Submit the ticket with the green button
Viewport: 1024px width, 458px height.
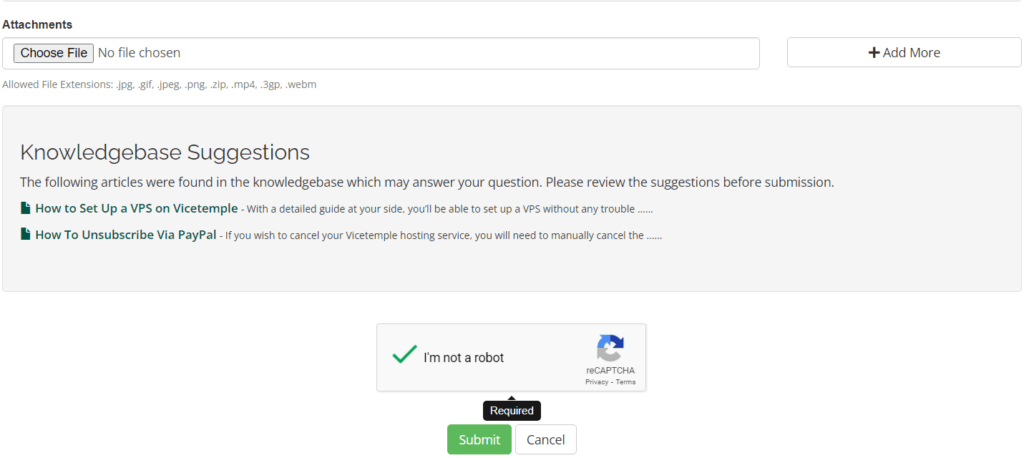479,440
